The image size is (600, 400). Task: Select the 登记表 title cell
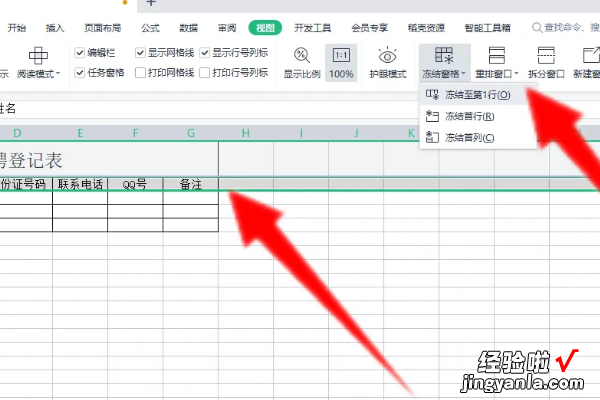pyautogui.click(x=109, y=160)
